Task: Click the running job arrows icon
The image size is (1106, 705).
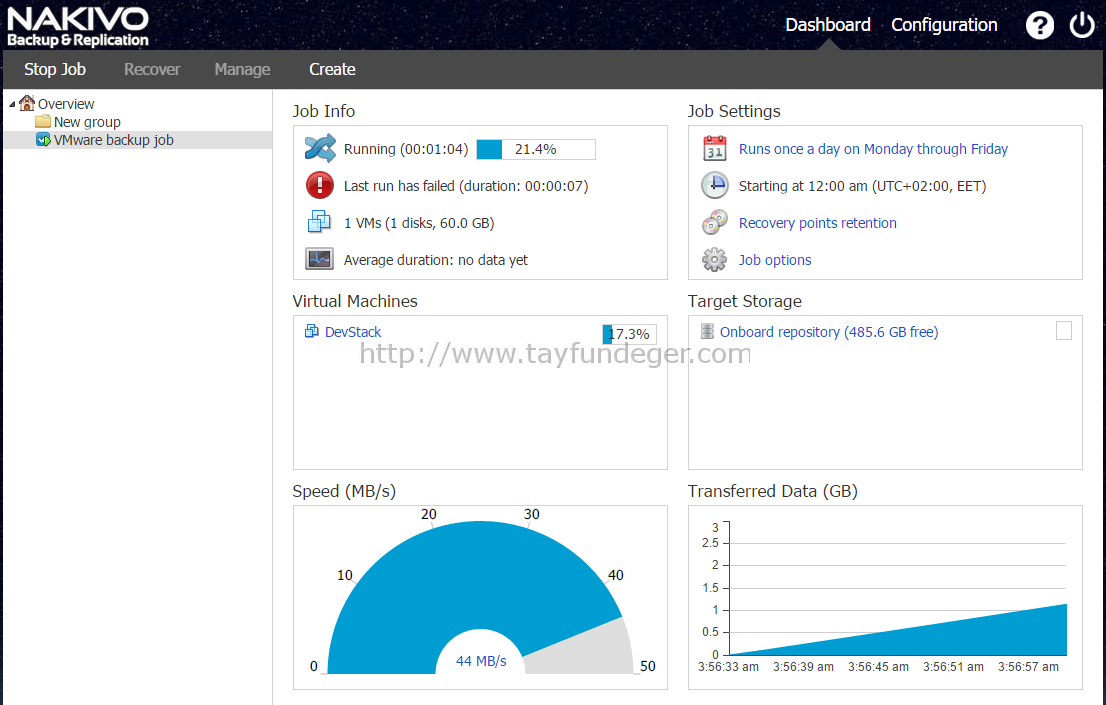Action: [320, 148]
